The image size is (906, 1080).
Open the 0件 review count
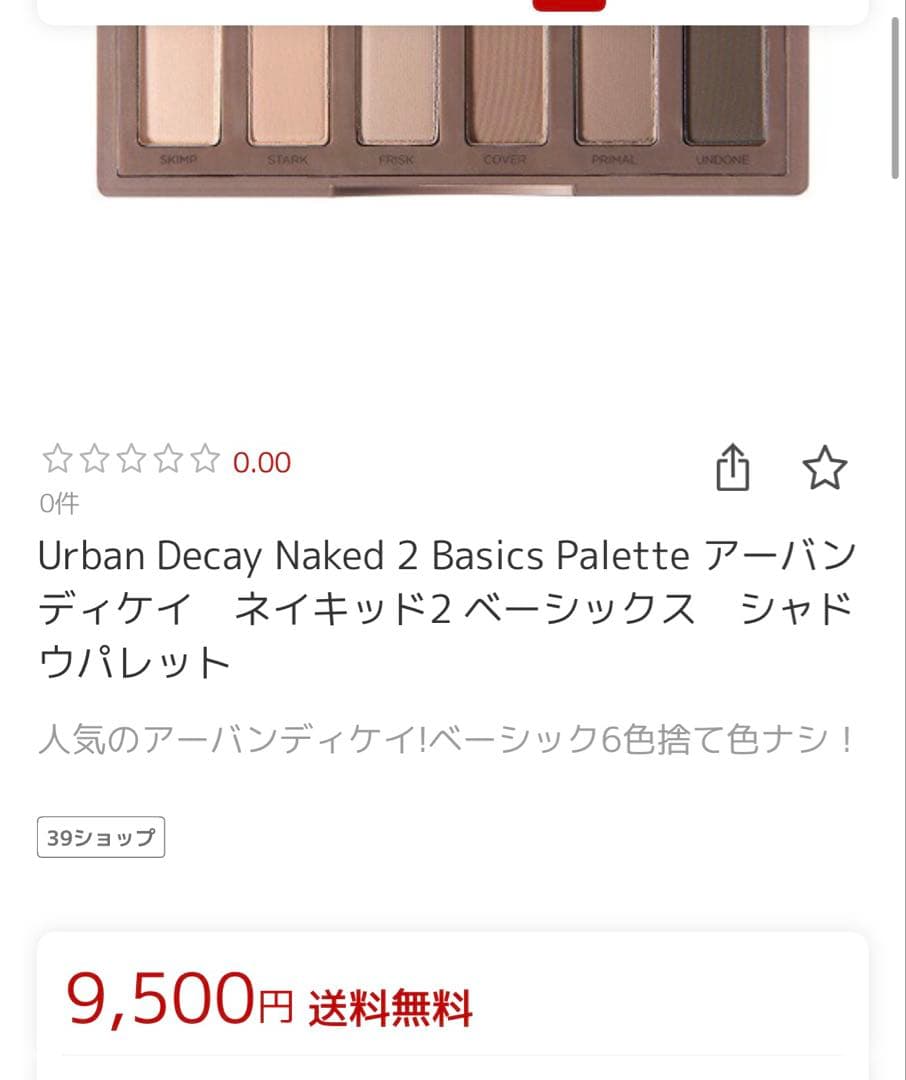[x=59, y=503]
